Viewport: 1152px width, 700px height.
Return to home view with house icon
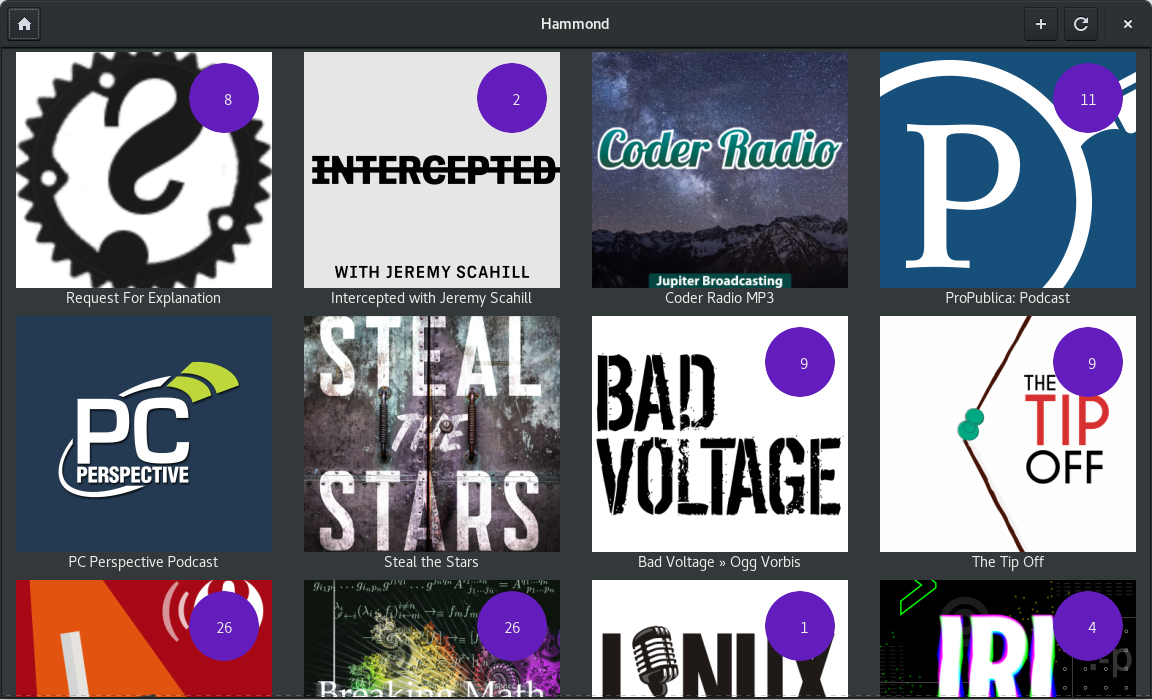[23, 23]
